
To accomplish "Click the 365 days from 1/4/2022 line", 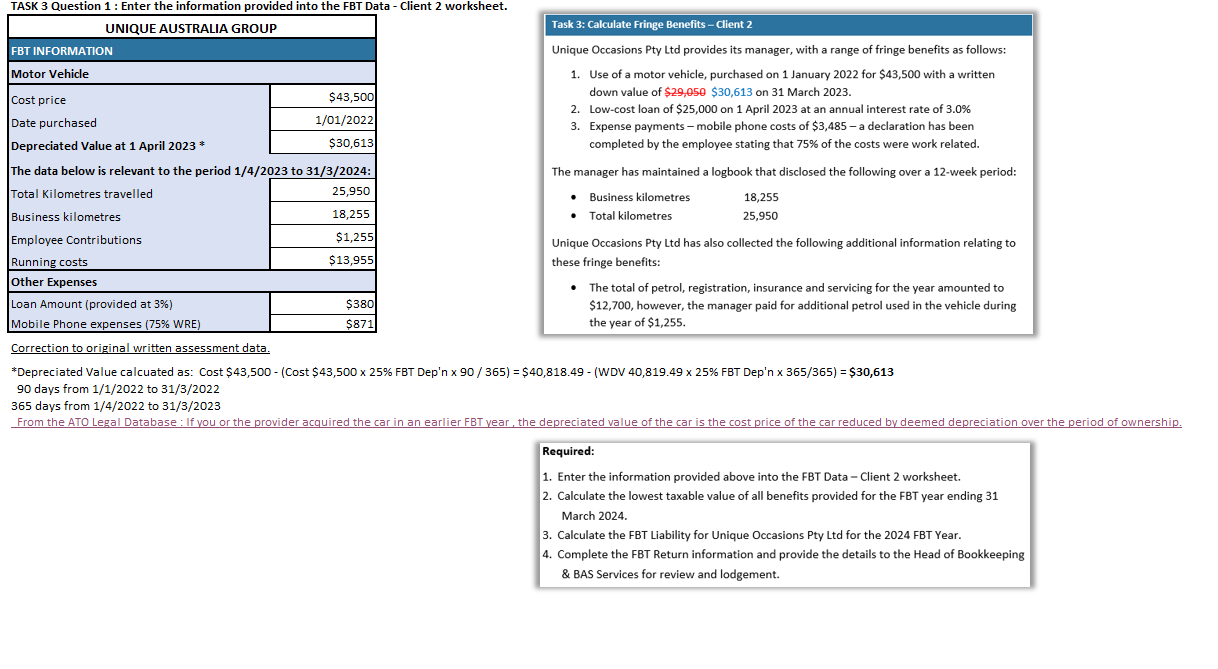I will [x=115, y=405].
